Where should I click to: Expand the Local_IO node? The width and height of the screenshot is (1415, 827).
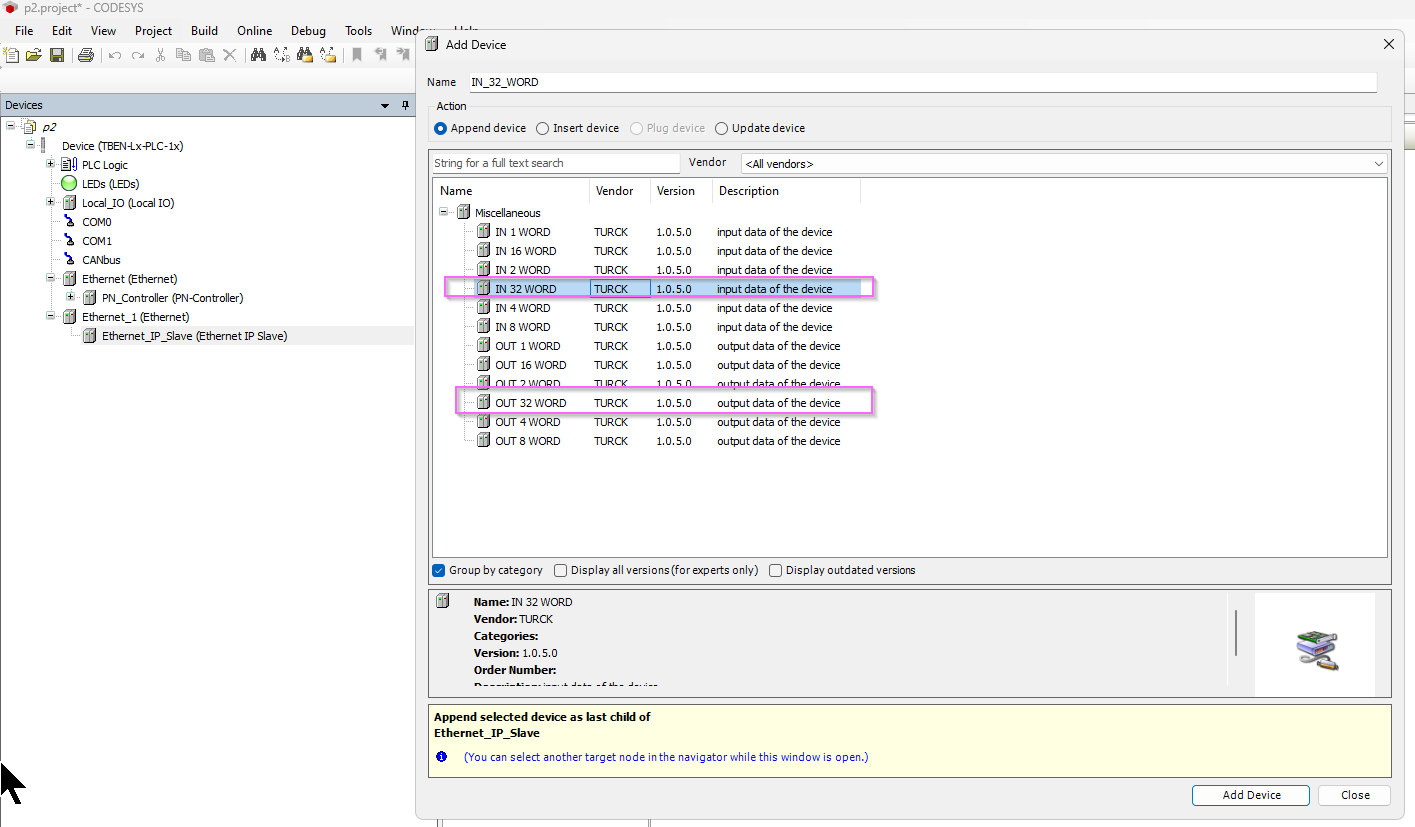pos(51,202)
